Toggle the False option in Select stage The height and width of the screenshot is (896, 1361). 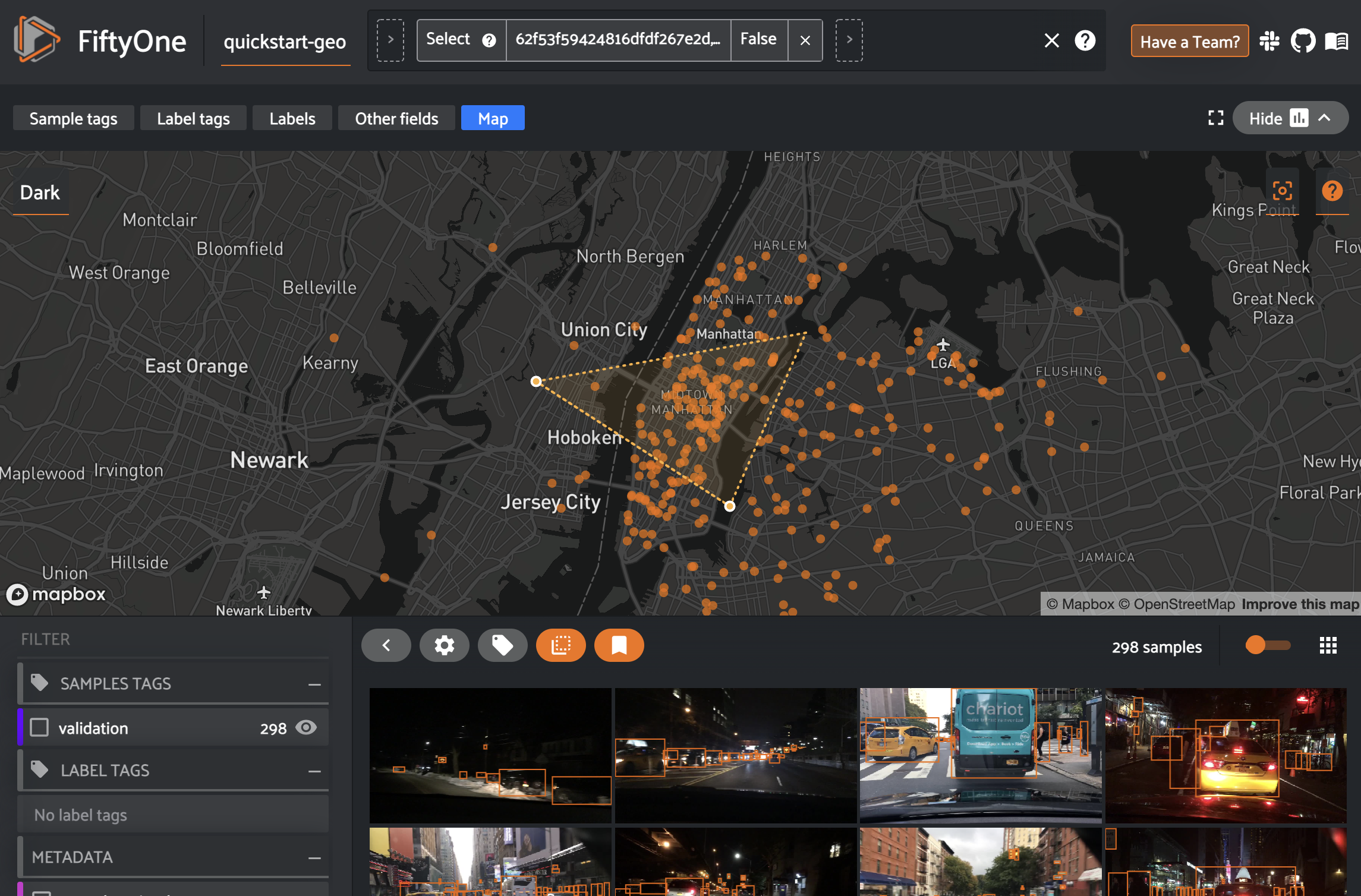tap(758, 39)
